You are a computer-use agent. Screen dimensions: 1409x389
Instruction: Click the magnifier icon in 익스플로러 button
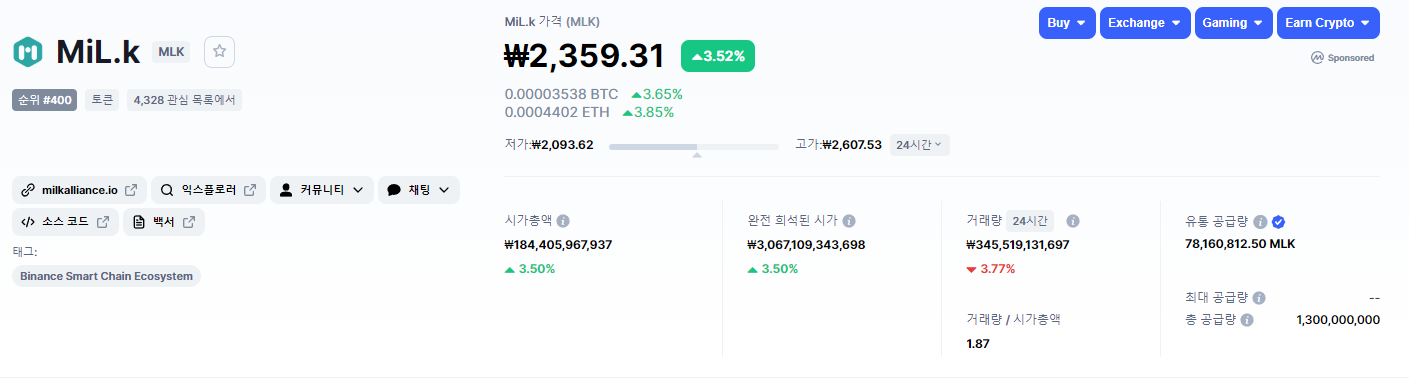[x=167, y=190]
